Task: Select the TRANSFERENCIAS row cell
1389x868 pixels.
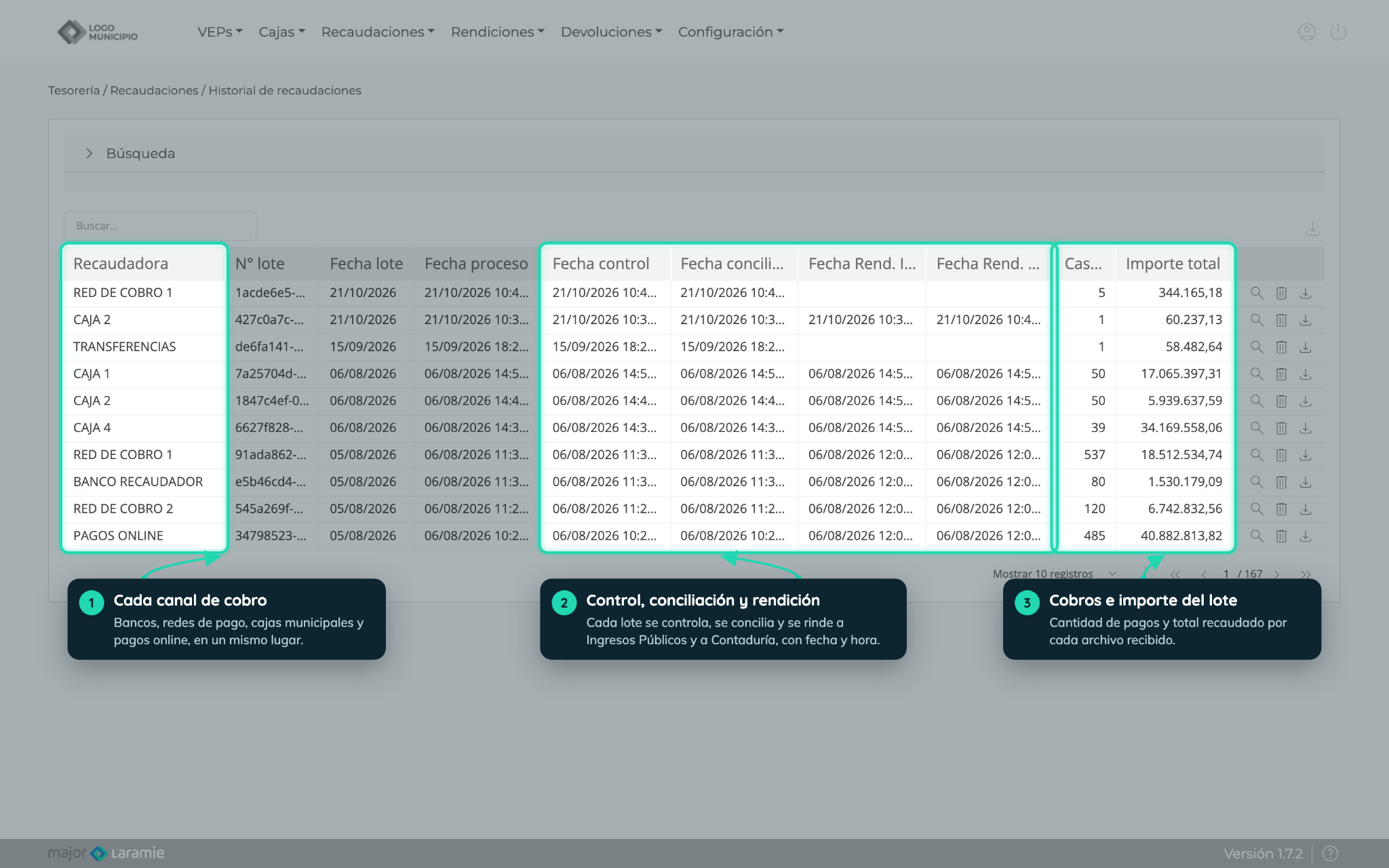Action: [x=144, y=347]
